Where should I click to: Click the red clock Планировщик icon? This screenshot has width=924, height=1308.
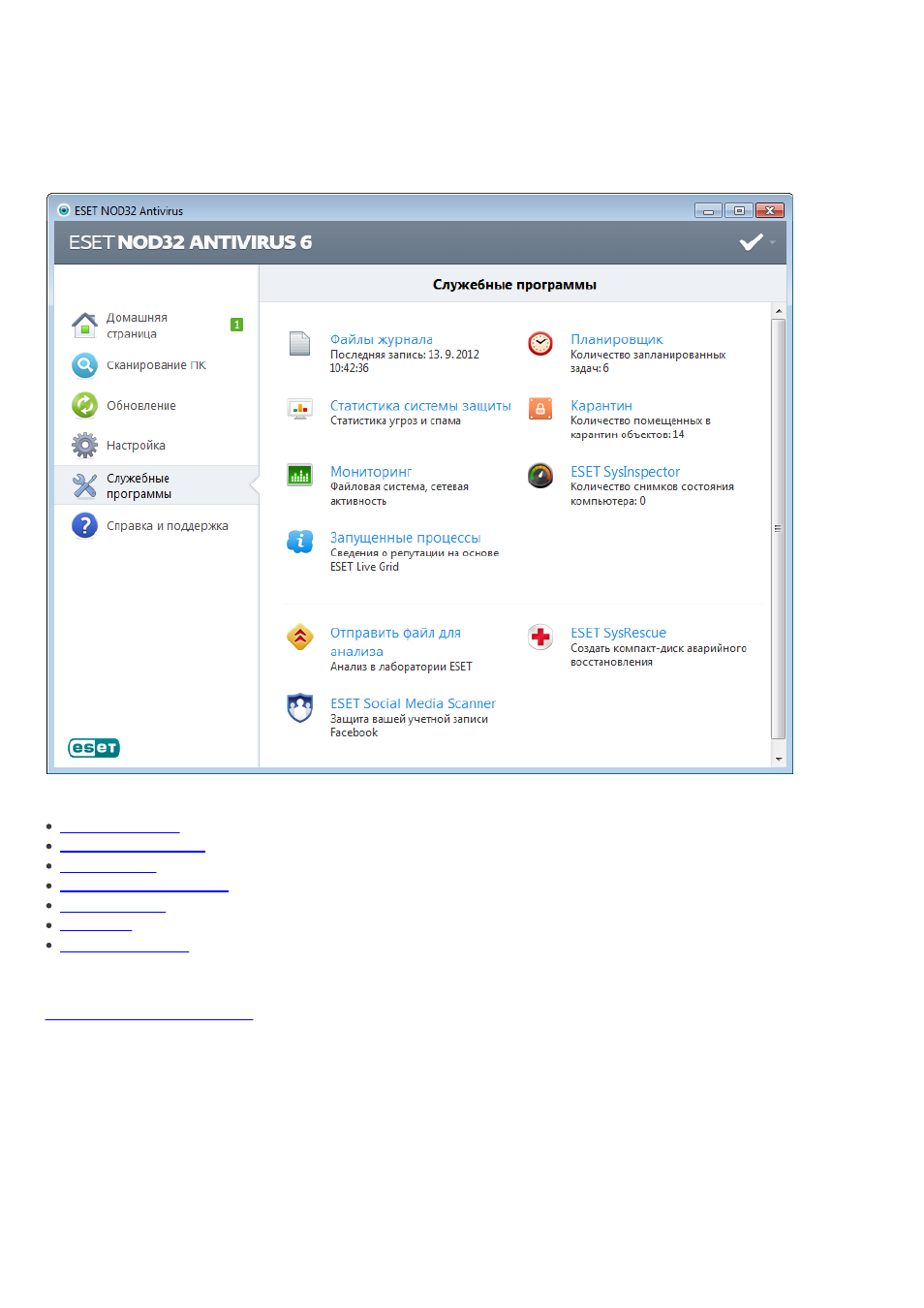coord(540,343)
